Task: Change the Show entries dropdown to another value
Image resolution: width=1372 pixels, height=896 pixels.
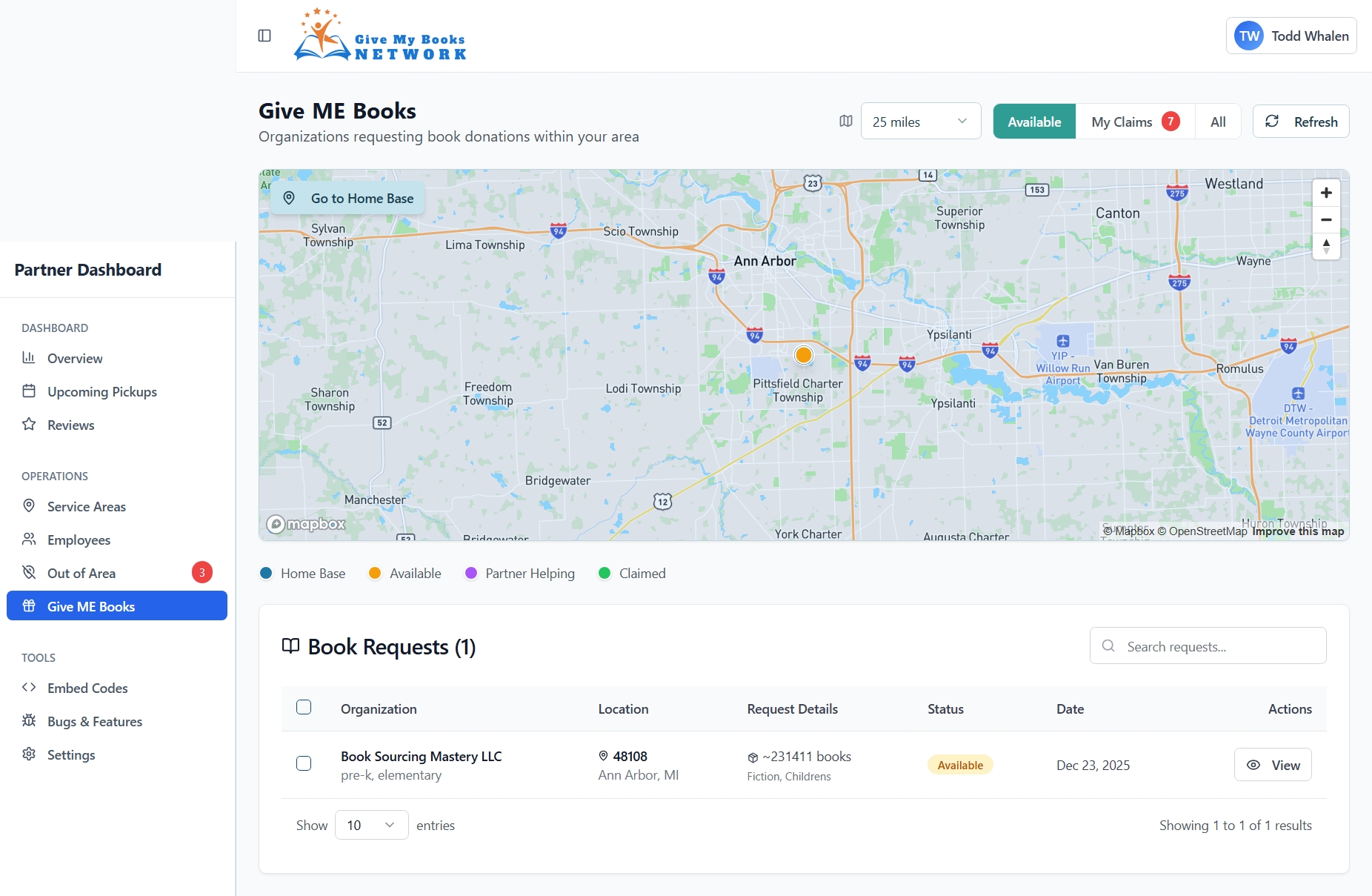Action: pyautogui.click(x=370, y=824)
